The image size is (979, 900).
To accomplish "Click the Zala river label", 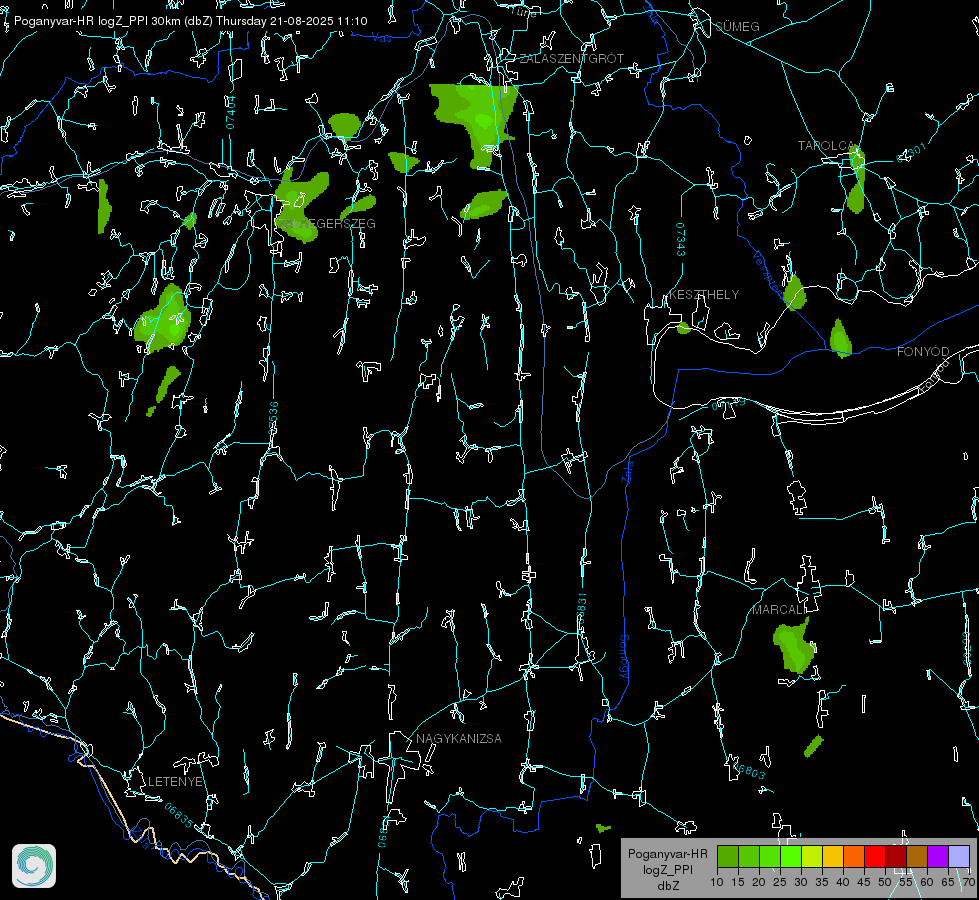I will [x=627, y=470].
